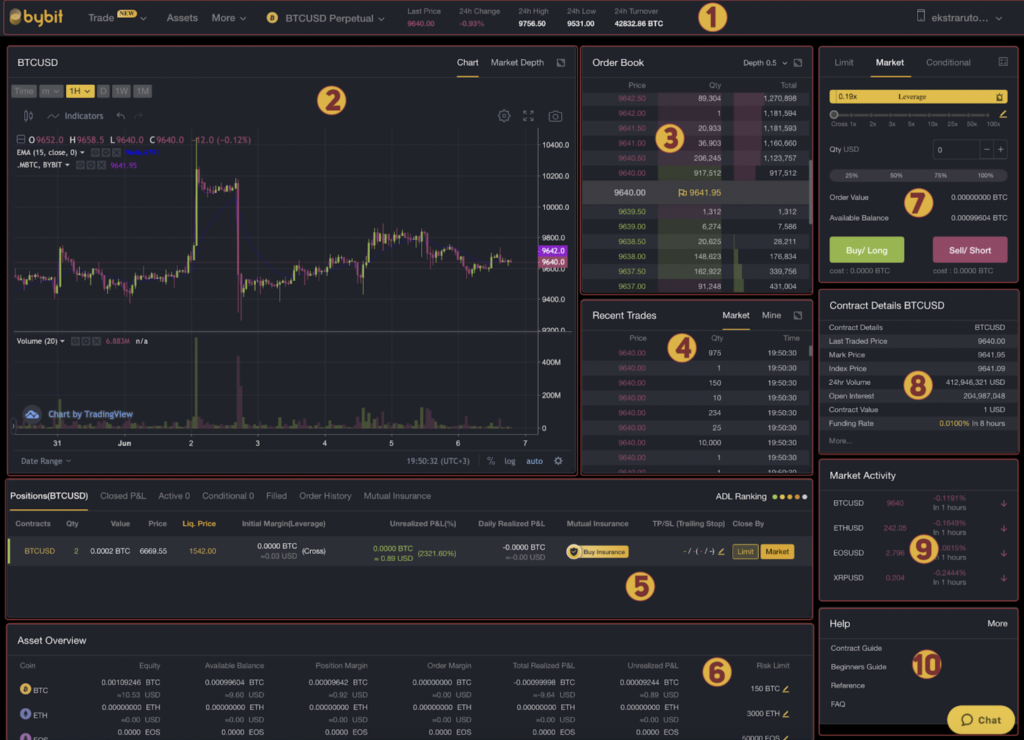Click the Sell/ Short button
The image size is (1024, 740).
[970, 250]
